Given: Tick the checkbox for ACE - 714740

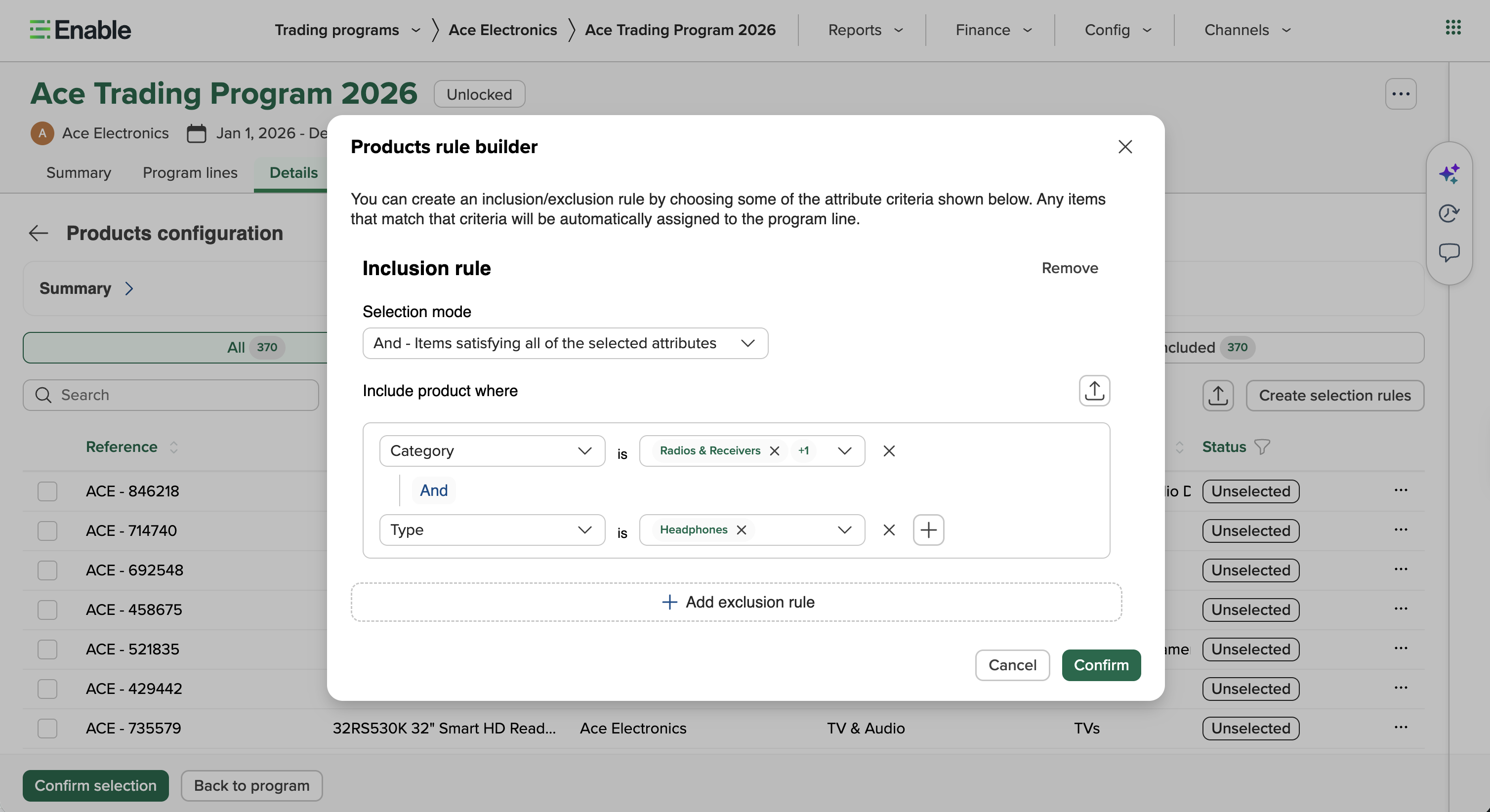Looking at the screenshot, I should tap(47, 530).
